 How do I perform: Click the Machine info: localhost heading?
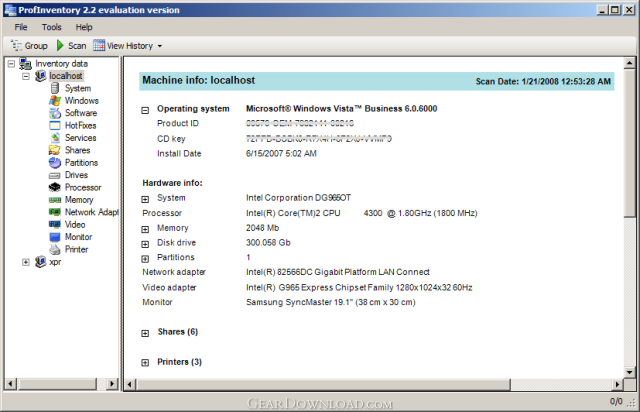coord(198,80)
